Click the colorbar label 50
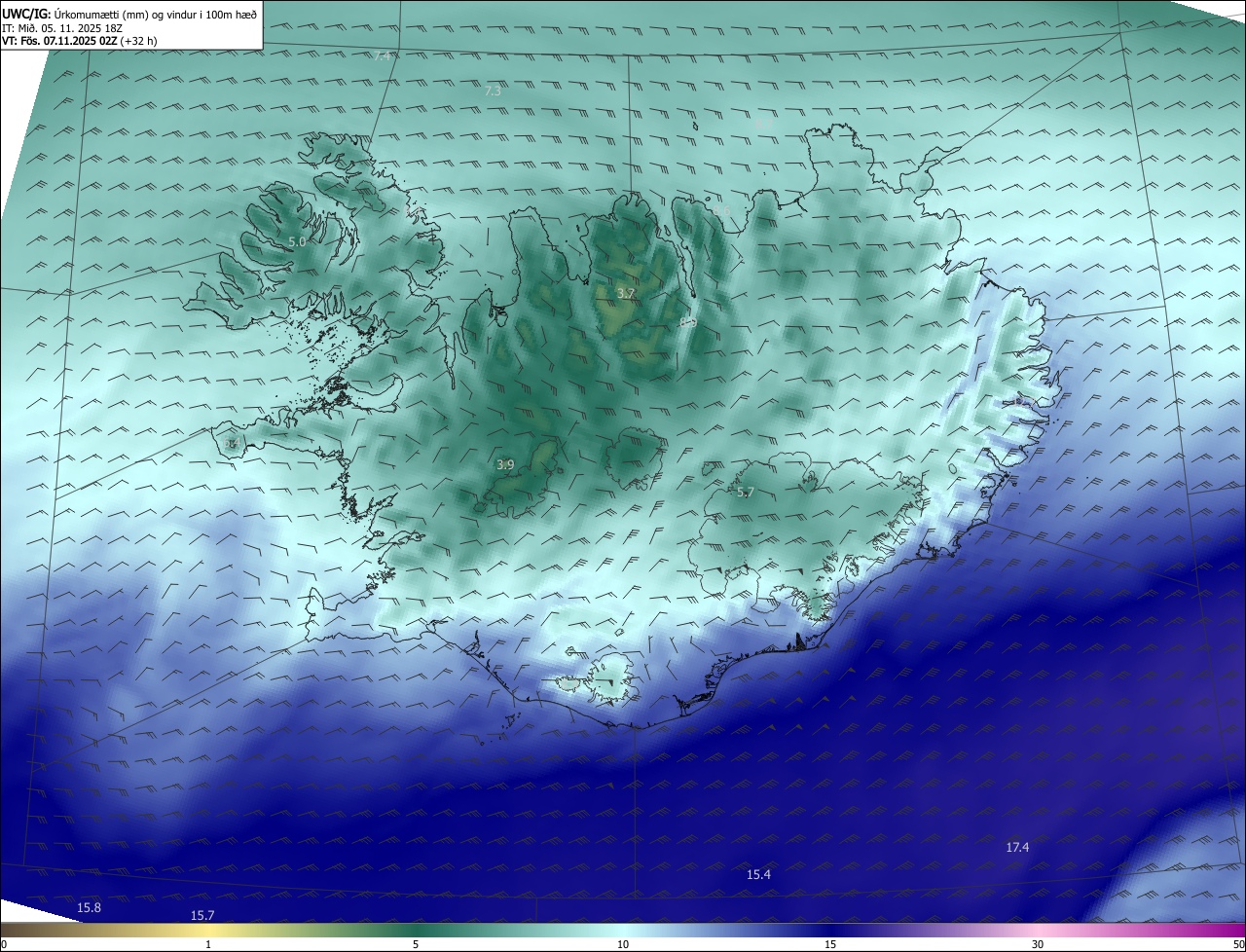 1238,944
